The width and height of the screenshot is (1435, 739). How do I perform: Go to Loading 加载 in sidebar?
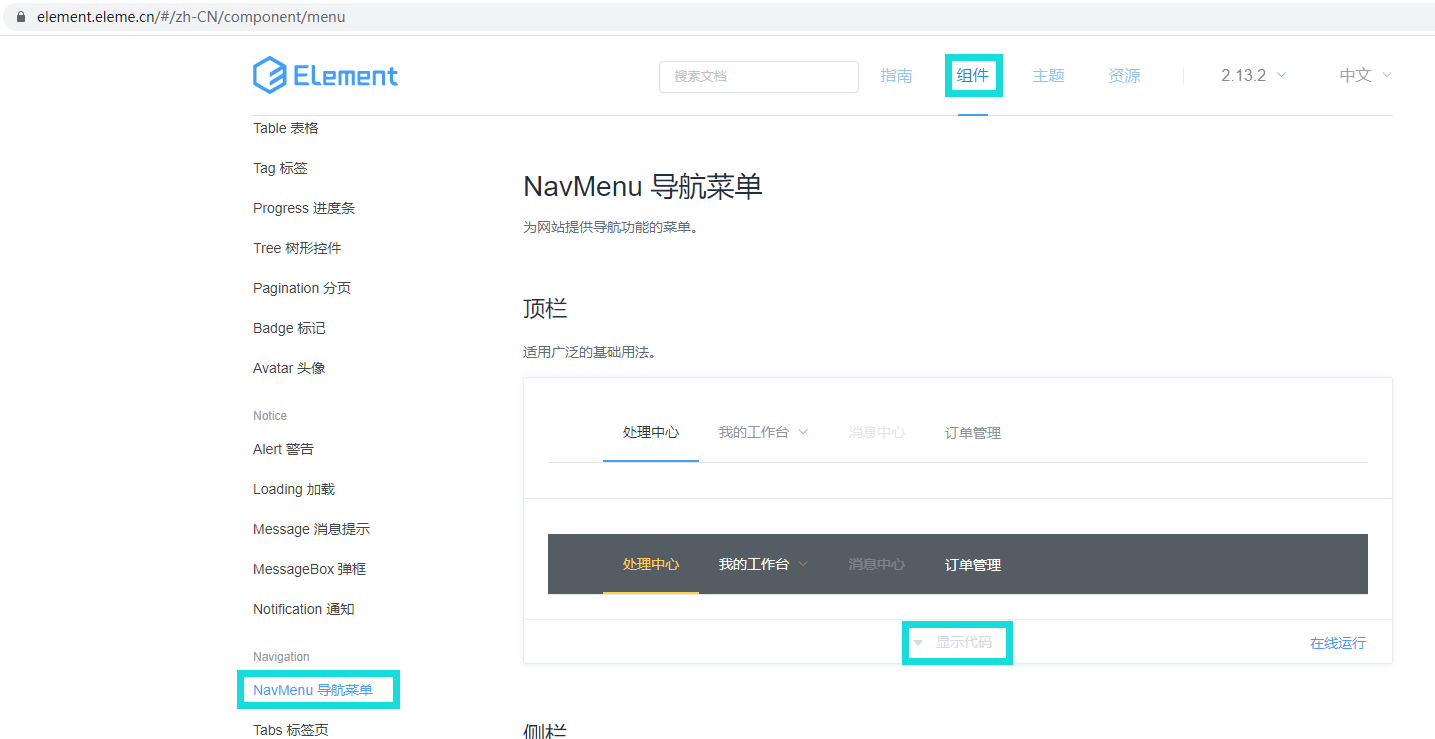(x=294, y=489)
